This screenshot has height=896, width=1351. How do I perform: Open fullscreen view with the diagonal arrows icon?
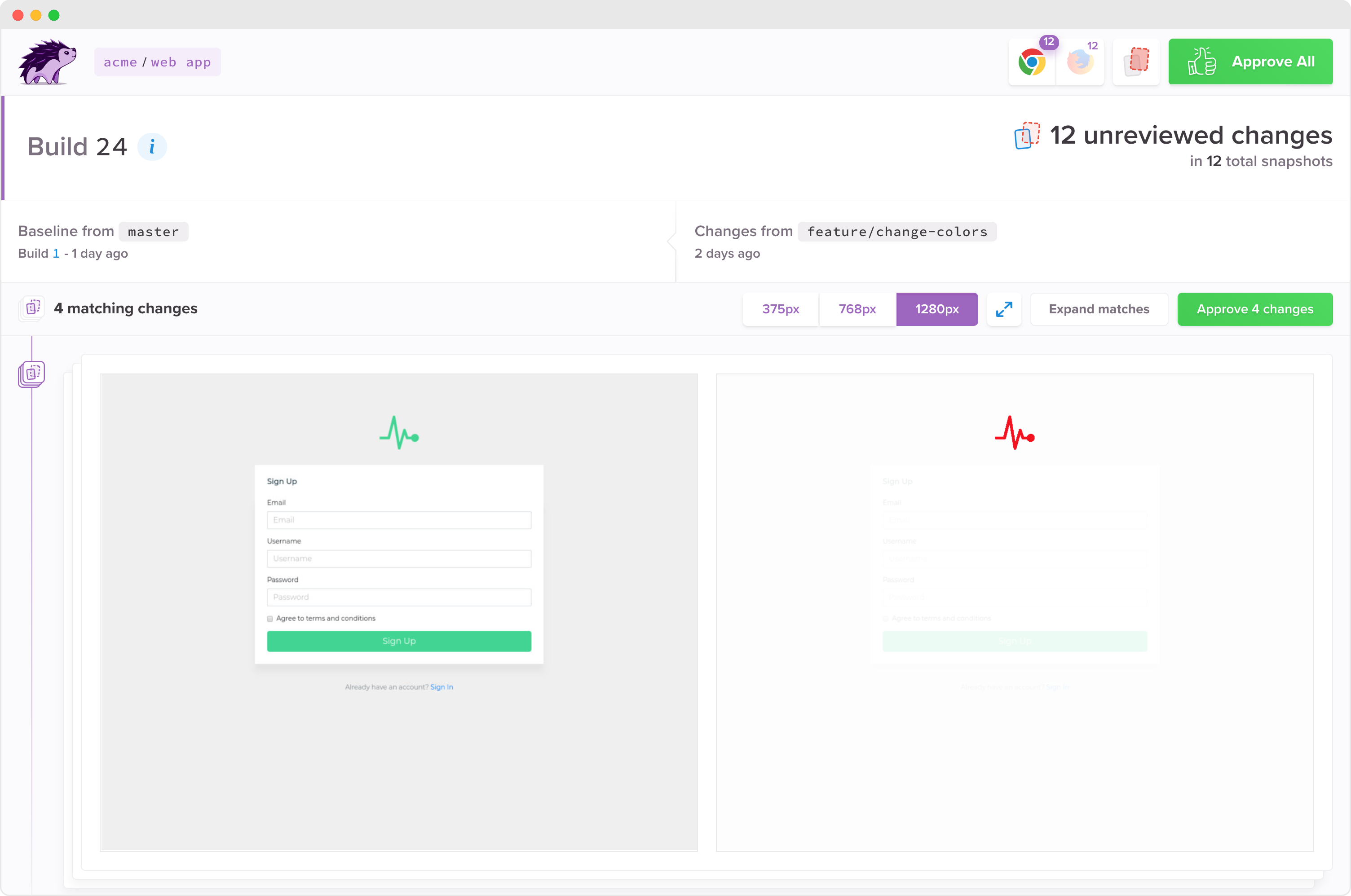tap(1004, 309)
